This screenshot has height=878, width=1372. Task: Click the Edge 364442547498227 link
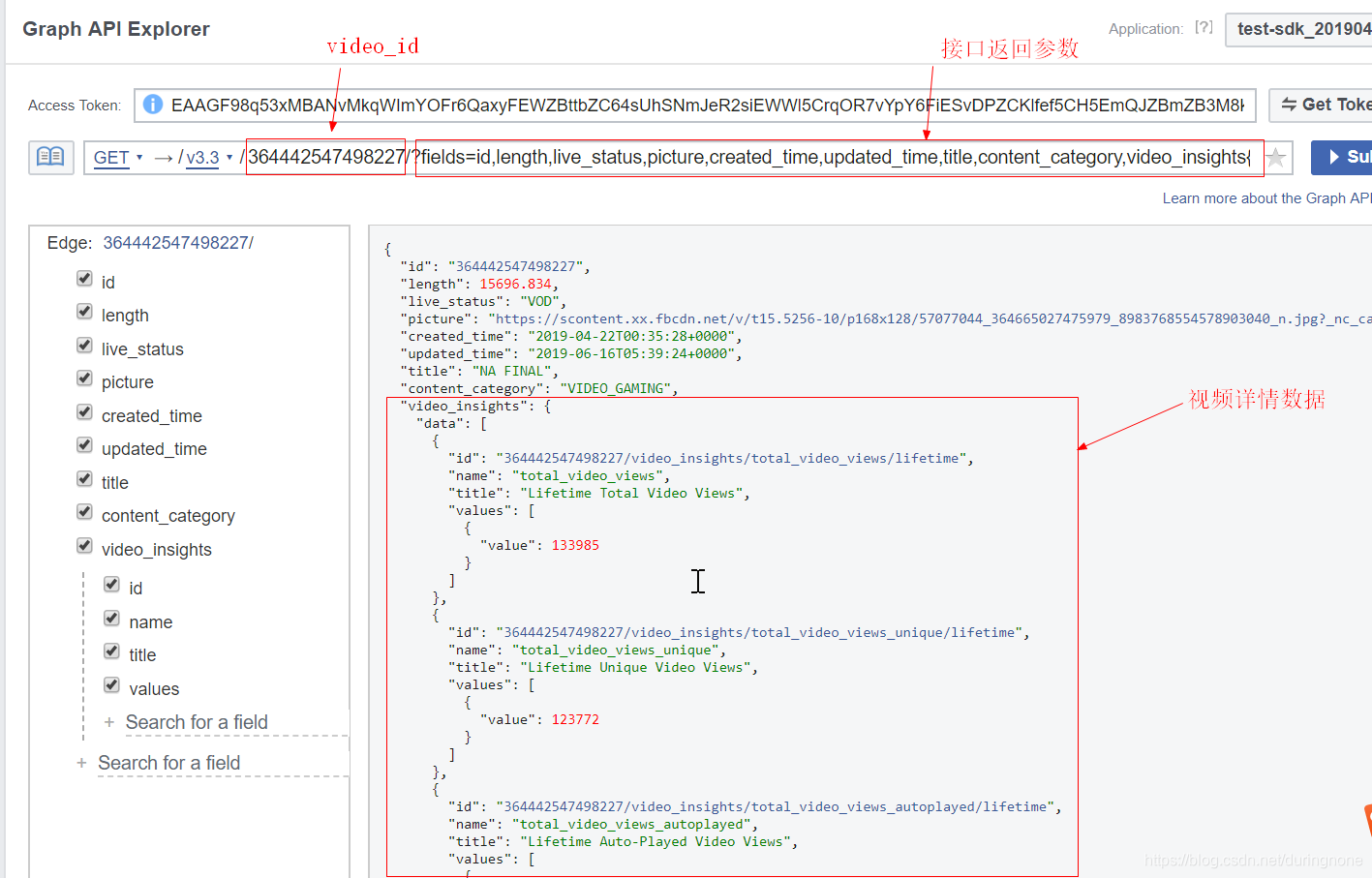point(178,243)
